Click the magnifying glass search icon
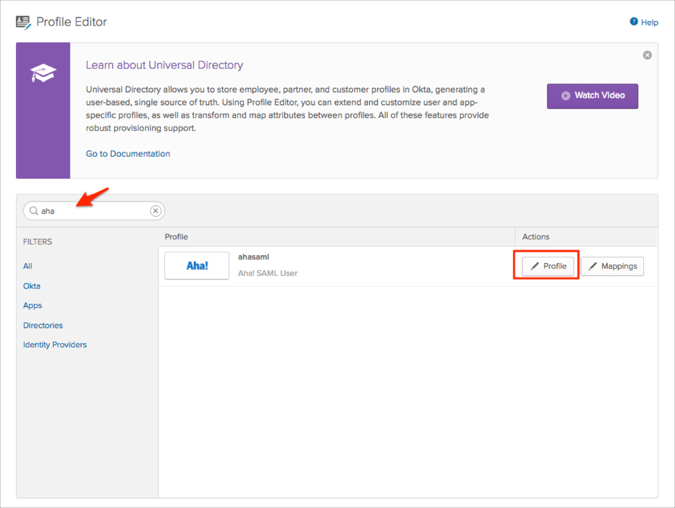Screen dimensions: 675x508 34,211
